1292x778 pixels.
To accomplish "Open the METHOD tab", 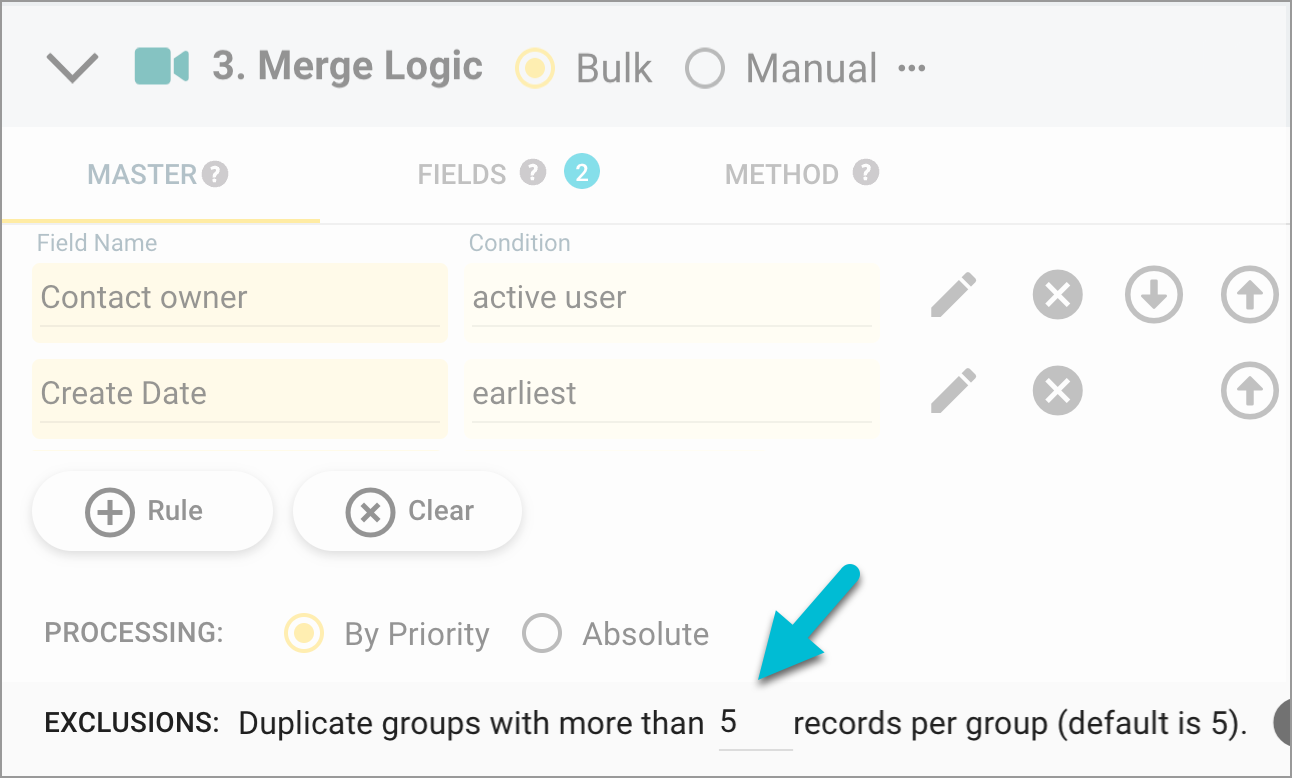I will [x=781, y=173].
